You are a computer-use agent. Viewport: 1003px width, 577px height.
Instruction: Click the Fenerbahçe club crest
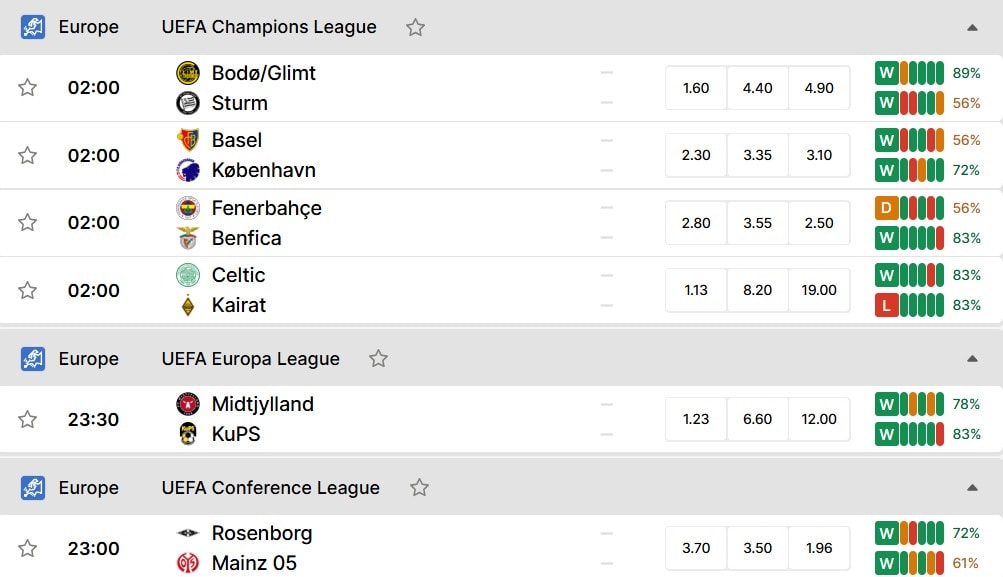(x=188, y=208)
